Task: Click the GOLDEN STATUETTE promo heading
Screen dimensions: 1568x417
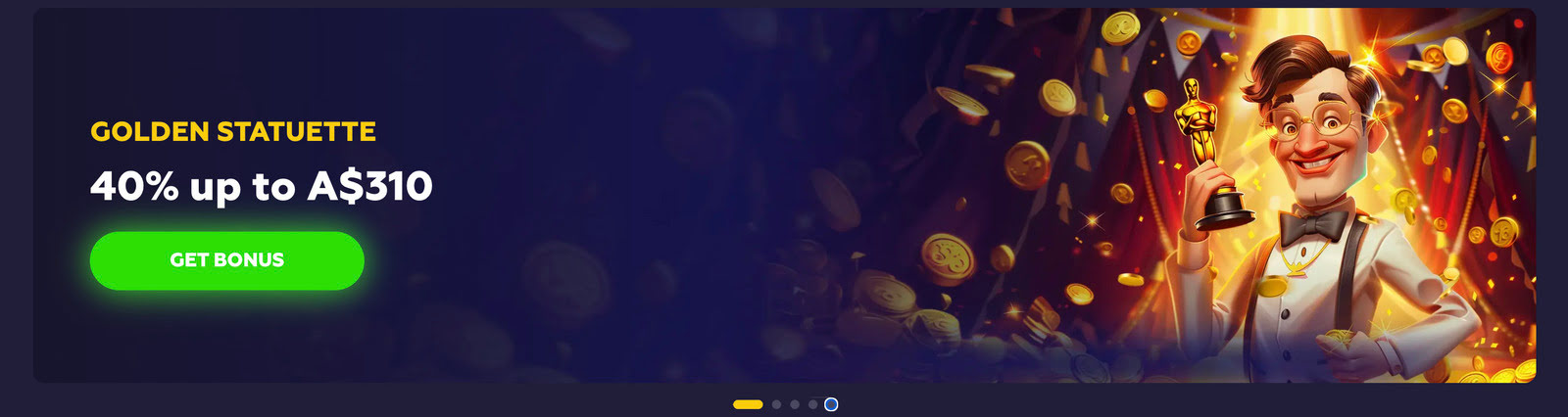Action: pos(233,132)
